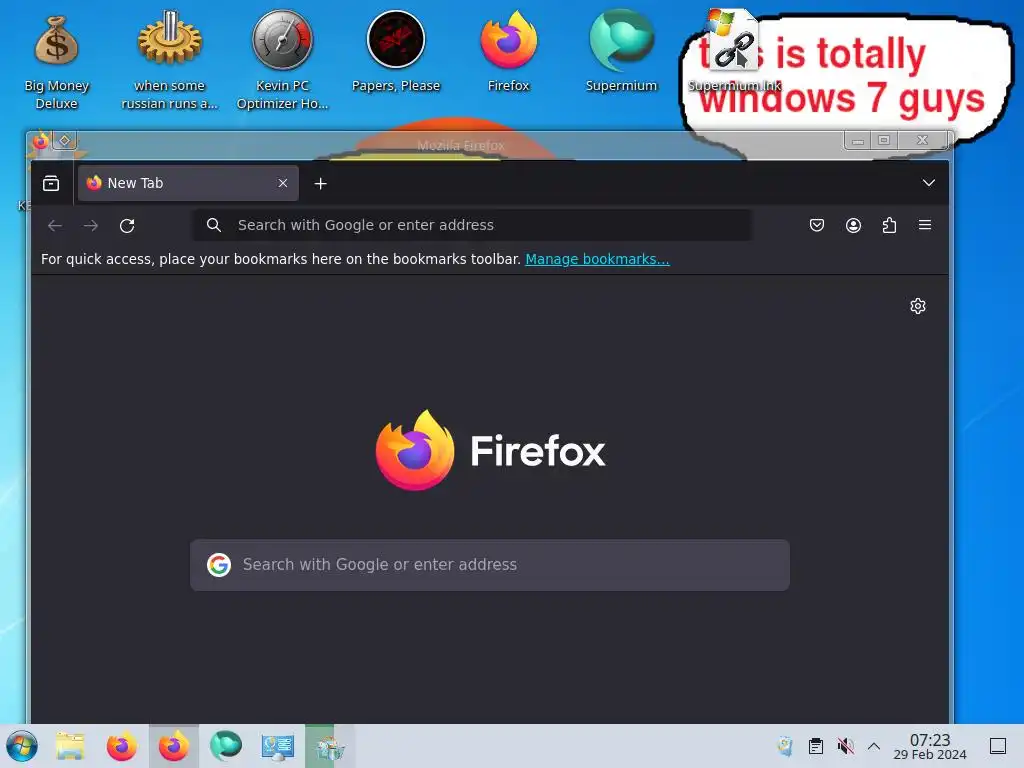Select the Supermium.lnk shortcut file

pos(734,52)
